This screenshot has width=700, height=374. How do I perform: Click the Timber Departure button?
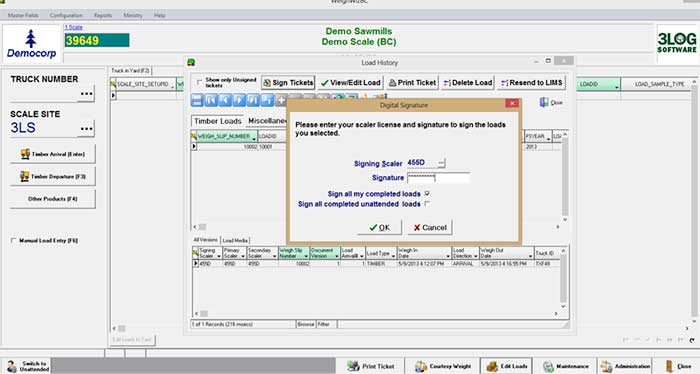tap(53, 176)
